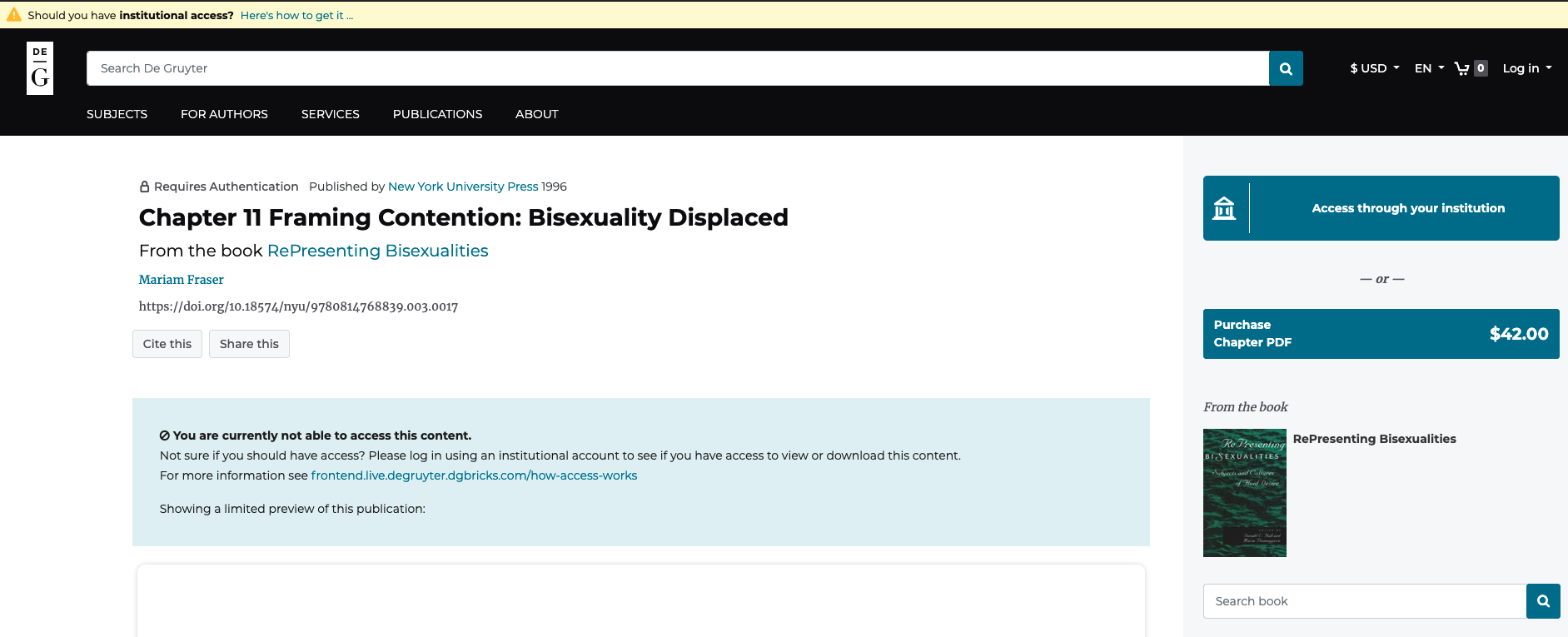Open the Log in dropdown

[x=1527, y=68]
